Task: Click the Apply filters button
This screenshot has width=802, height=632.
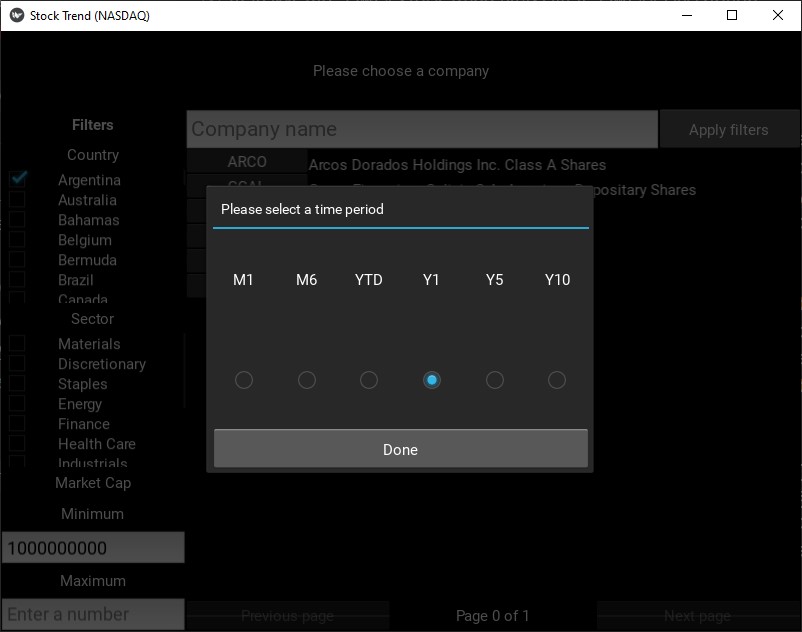Action: (x=728, y=129)
